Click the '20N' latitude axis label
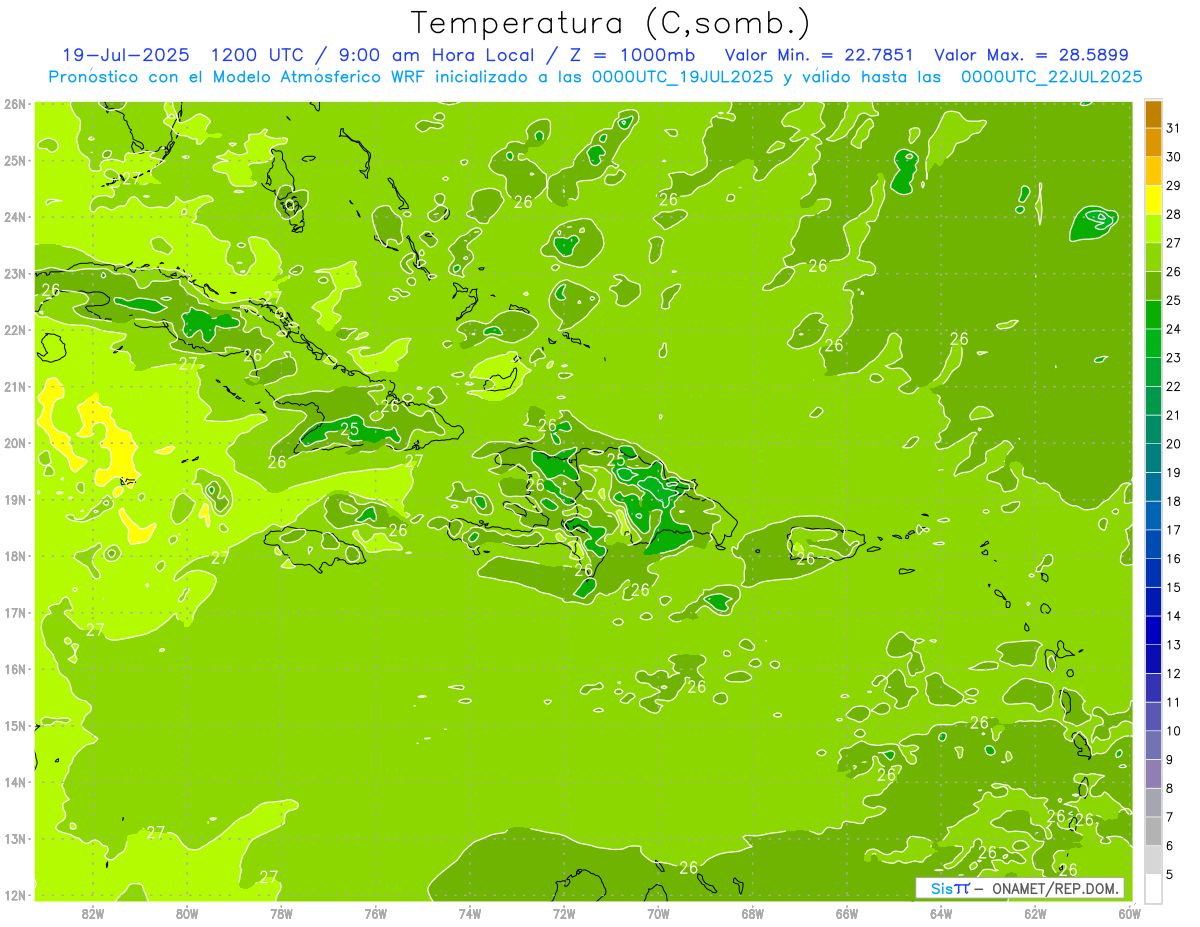Screen dimensions: 1200x927 point(14,443)
